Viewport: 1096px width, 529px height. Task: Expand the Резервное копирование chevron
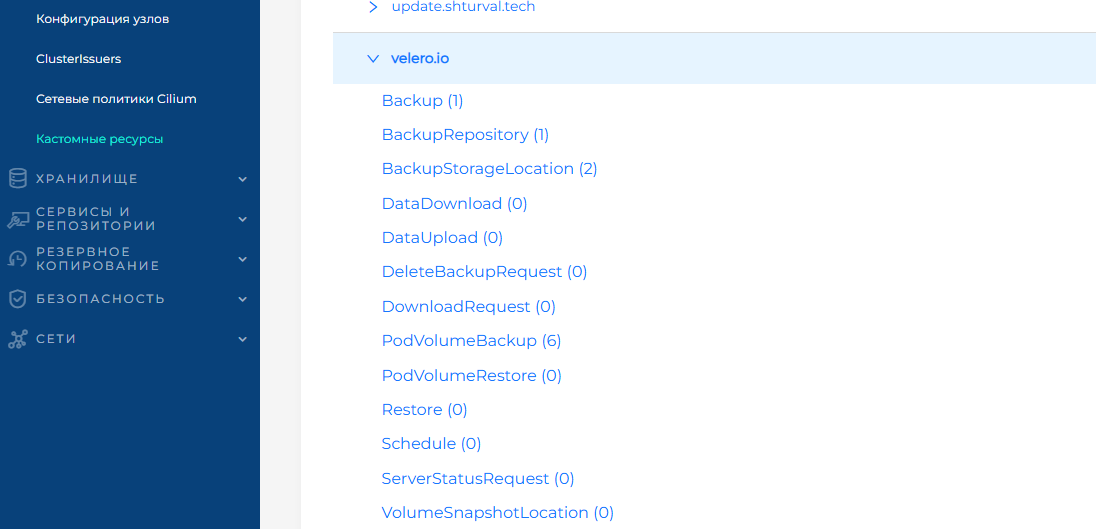click(x=242, y=259)
